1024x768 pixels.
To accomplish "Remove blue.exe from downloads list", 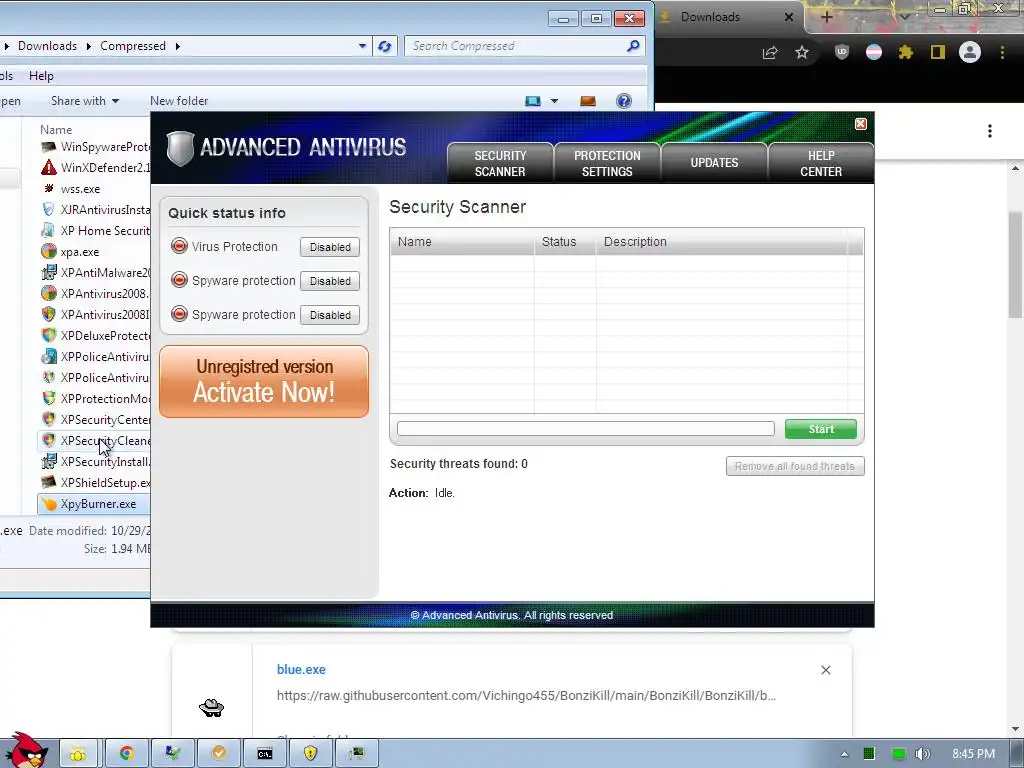I will [825, 670].
